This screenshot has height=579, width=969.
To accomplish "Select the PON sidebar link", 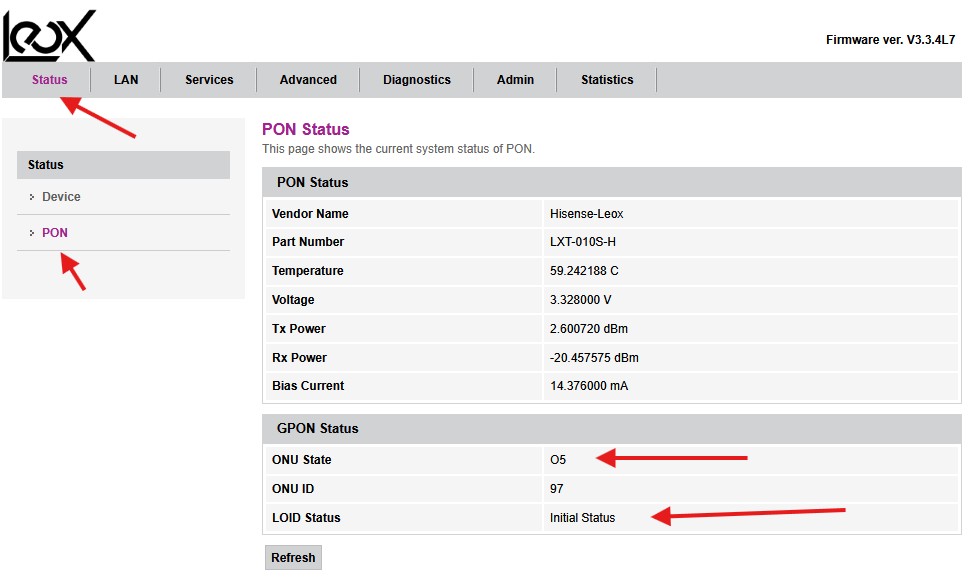I will pos(55,233).
